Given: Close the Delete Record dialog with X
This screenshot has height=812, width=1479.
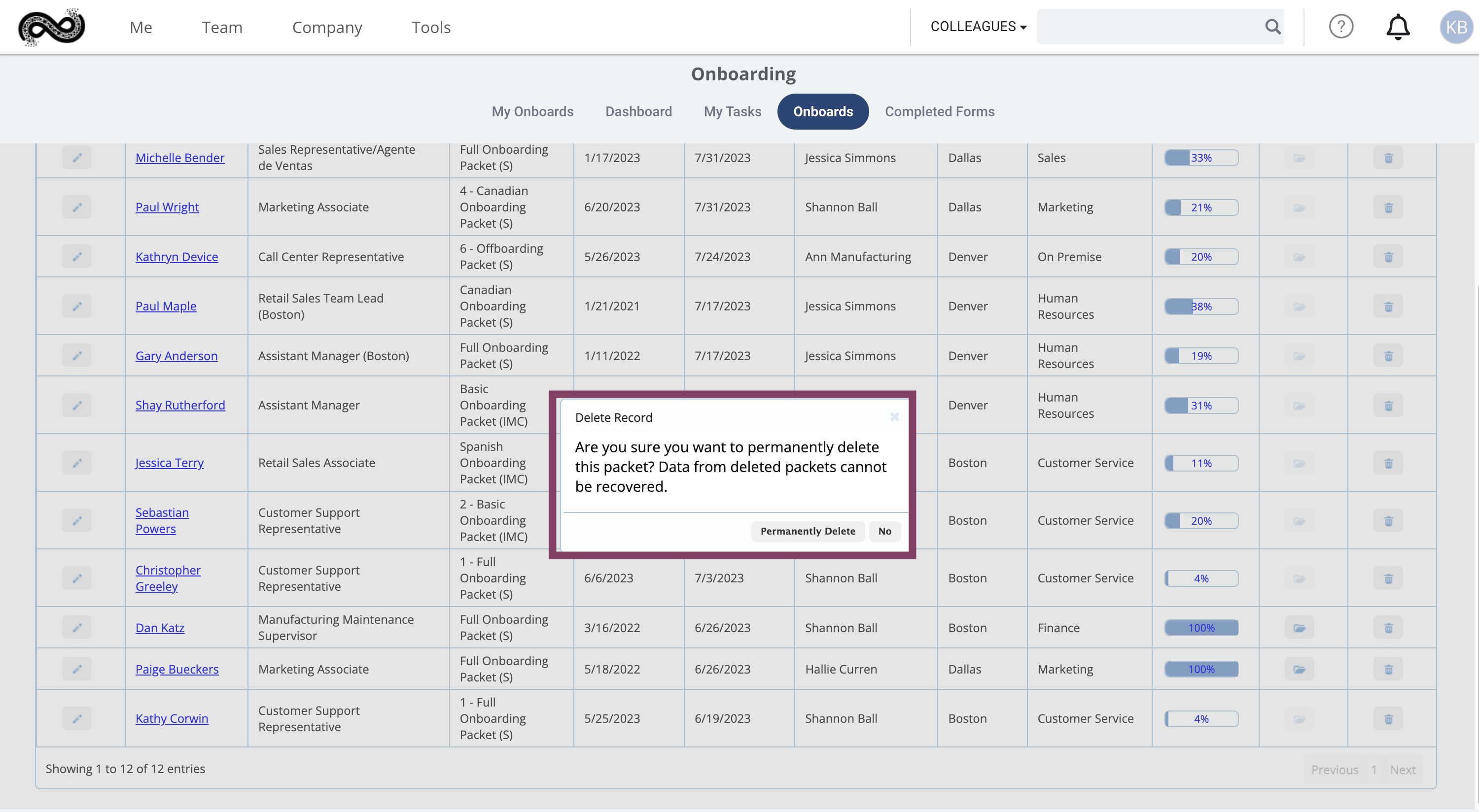Looking at the screenshot, I should (x=894, y=417).
